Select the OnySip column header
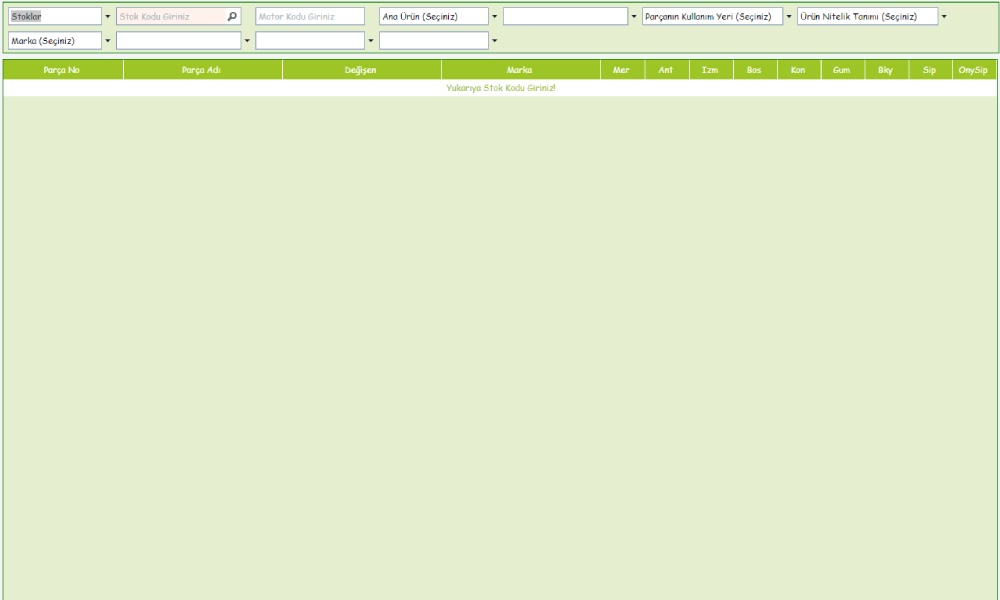 pos(974,70)
